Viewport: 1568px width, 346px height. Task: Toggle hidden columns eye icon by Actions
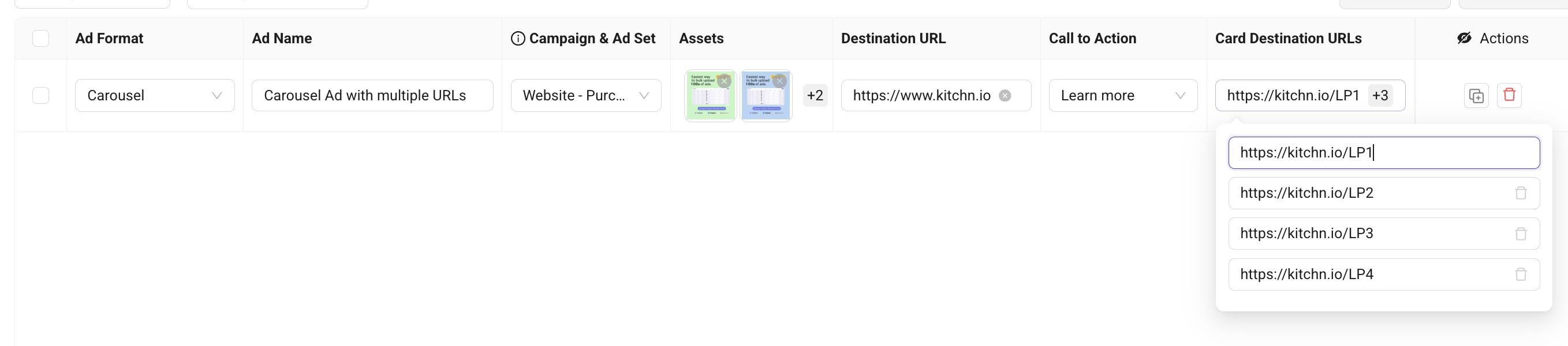(1464, 38)
